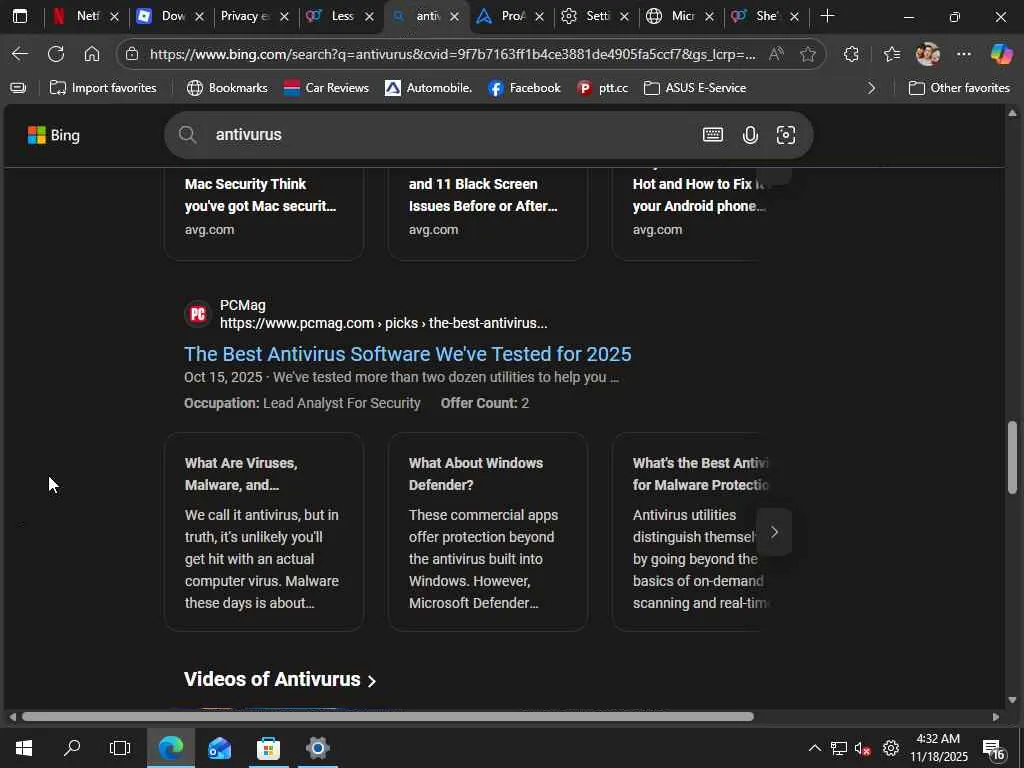
Task: Open the Other favorites folder
Action: pos(959,88)
